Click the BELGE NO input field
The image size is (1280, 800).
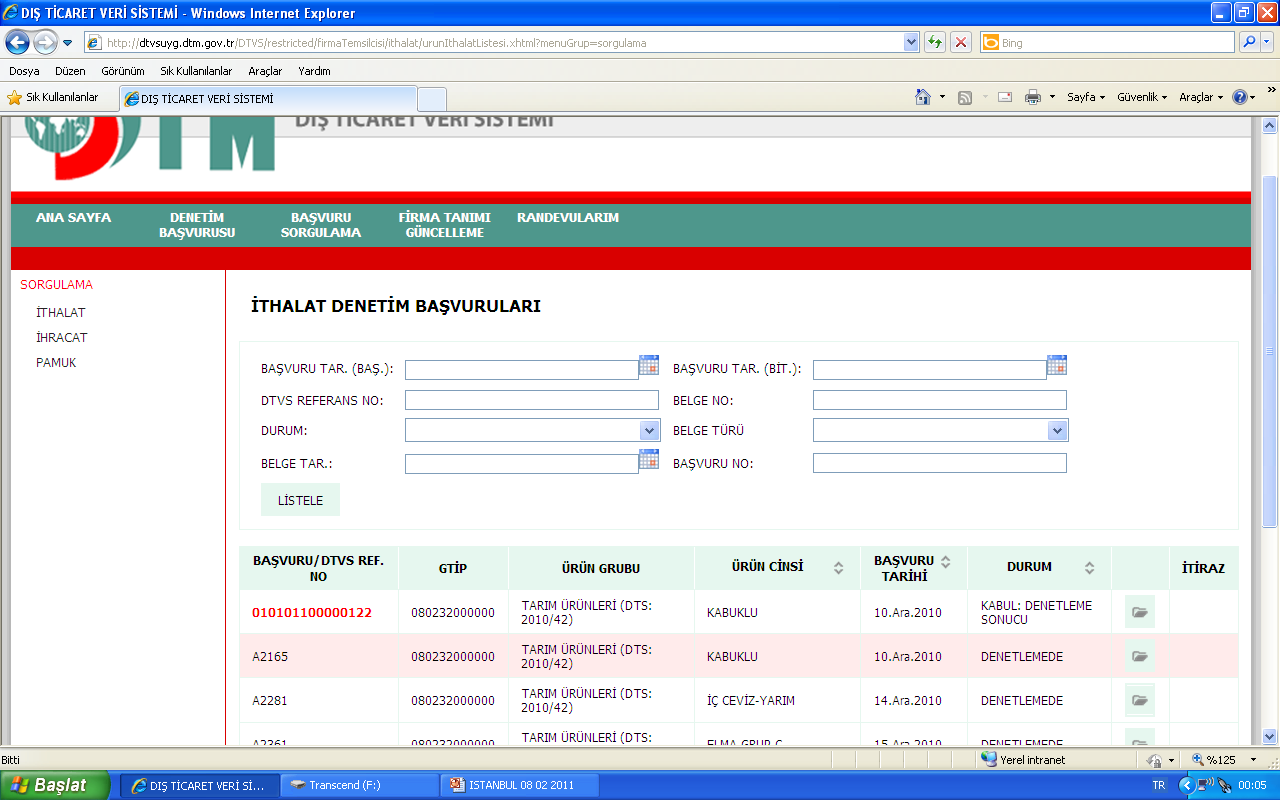(940, 400)
